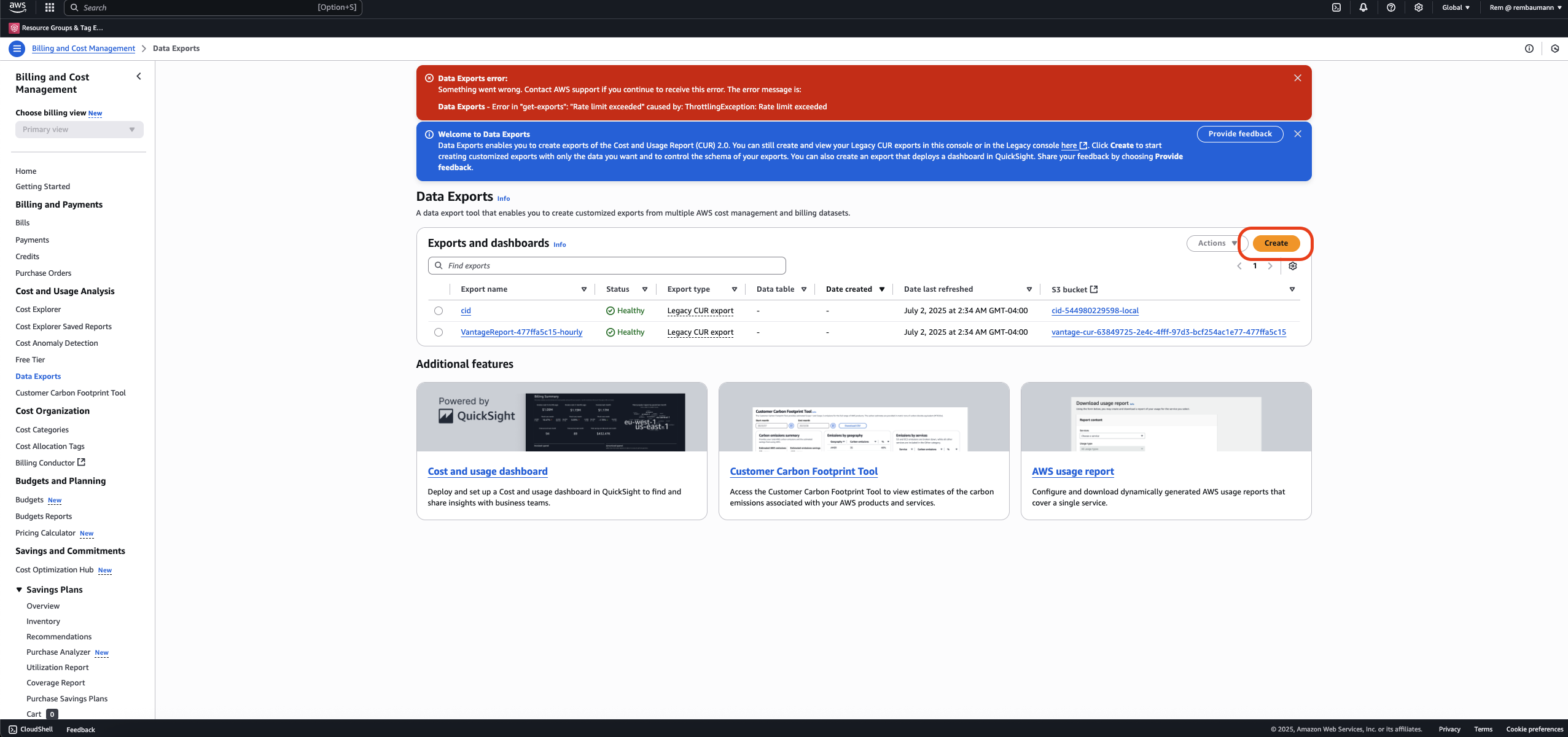Open Cost Explorer in sidebar
The image size is (1568, 737).
tap(38, 310)
